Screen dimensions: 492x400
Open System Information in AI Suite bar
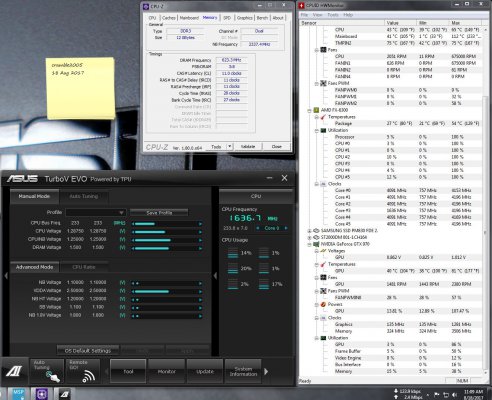pyautogui.click(x=243, y=371)
